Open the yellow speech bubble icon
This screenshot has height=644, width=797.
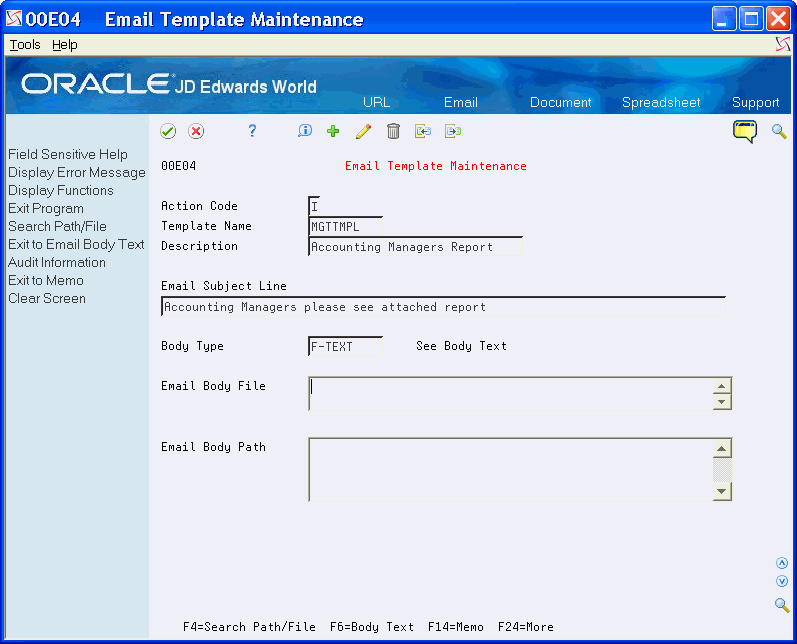click(745, 131)
